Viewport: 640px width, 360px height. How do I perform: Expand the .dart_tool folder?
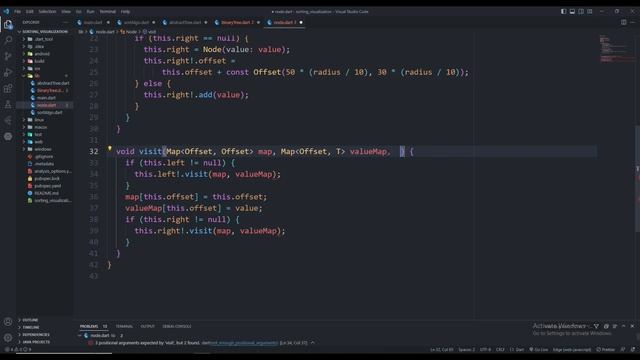(45, 39)
